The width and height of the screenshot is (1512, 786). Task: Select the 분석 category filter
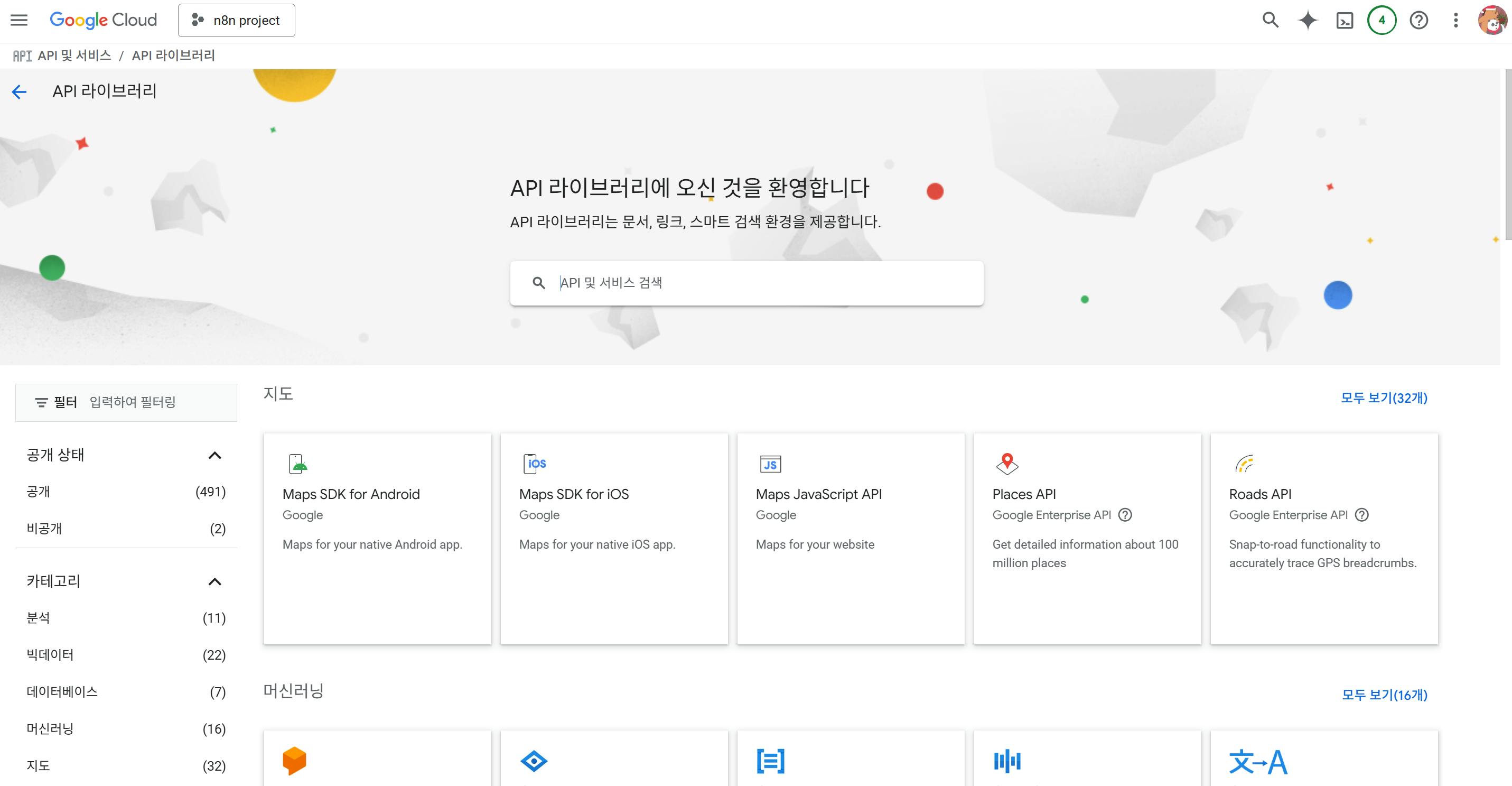click(126, 618)
